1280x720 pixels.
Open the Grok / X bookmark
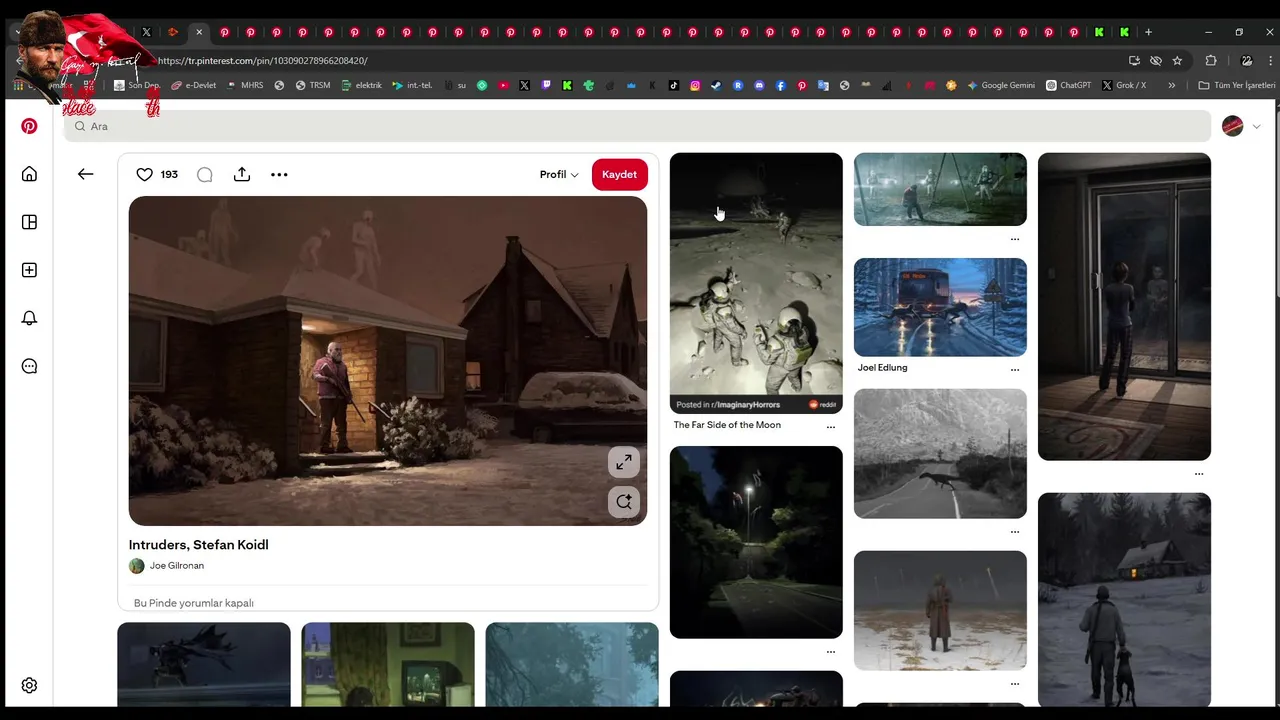1124,86
